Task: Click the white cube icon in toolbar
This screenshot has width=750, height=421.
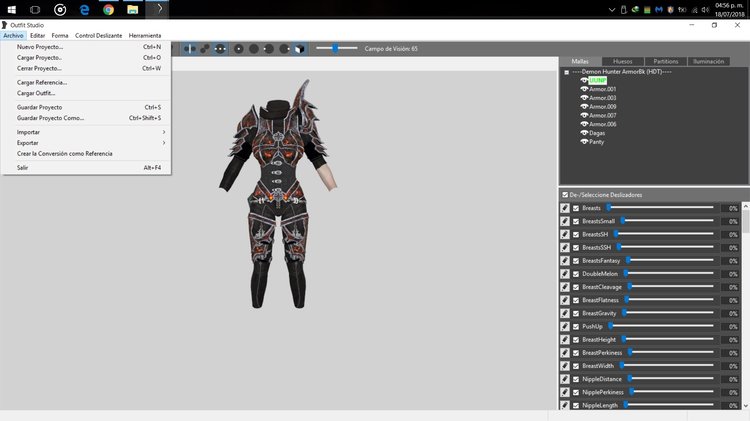Action: tap(300, 49)
